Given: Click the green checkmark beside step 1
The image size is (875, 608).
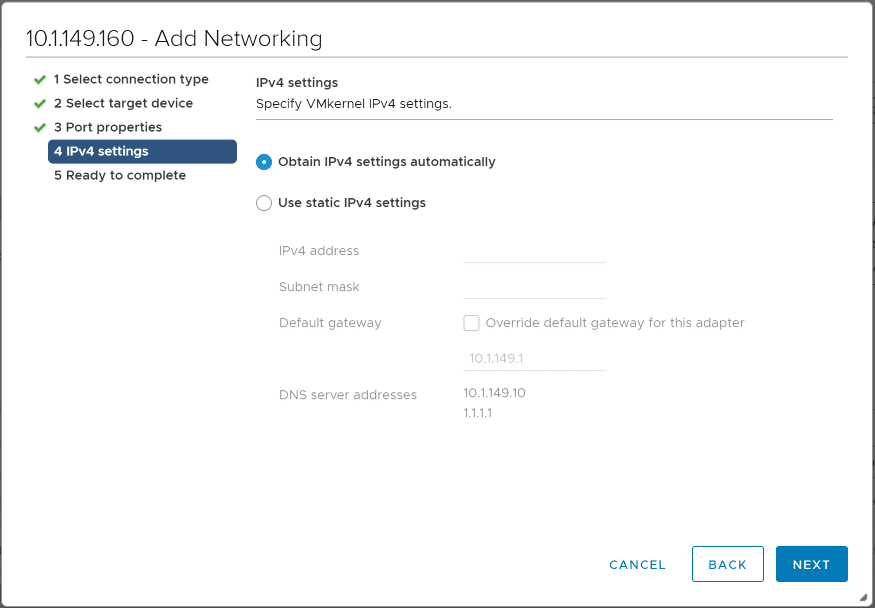Looking at the screenshot, I should 41,79.
